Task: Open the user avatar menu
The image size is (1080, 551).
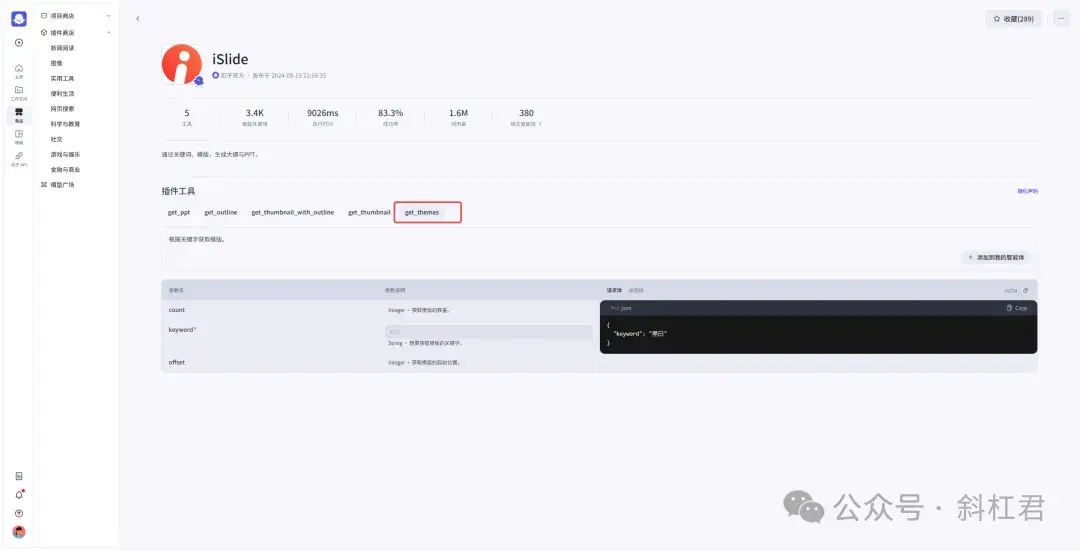Action: tap(19, 532)
